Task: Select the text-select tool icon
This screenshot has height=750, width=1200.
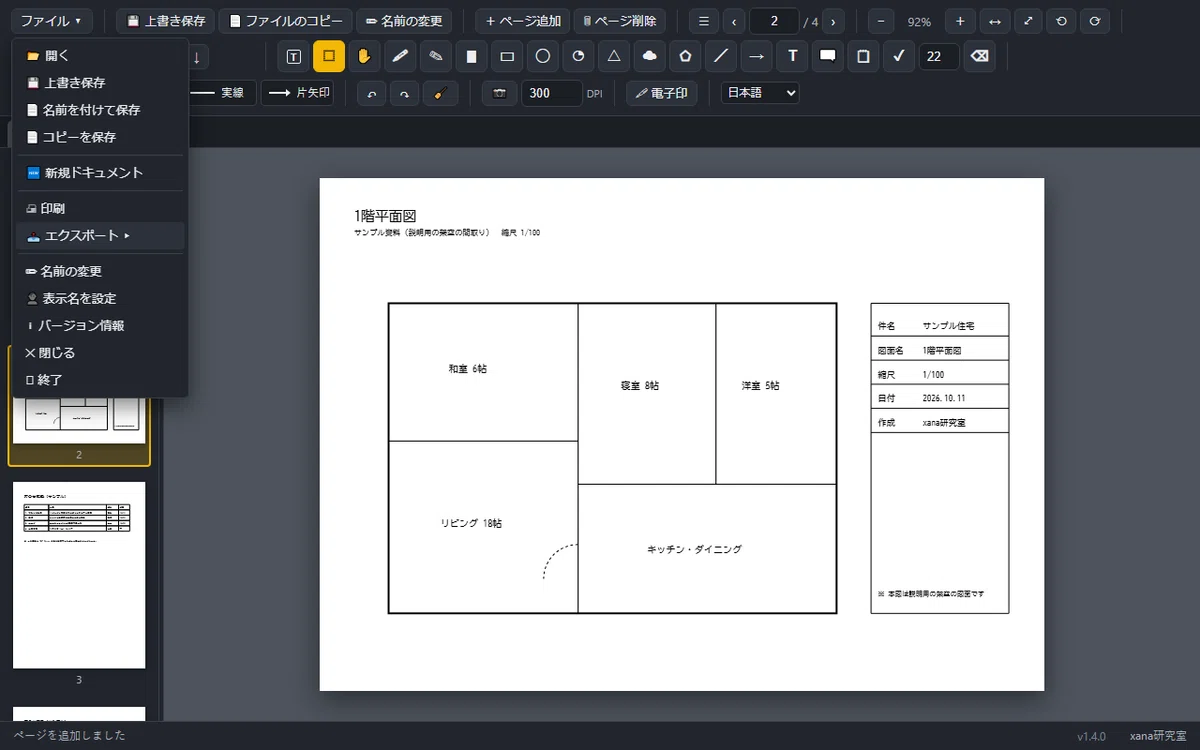Action: point(293,57)
